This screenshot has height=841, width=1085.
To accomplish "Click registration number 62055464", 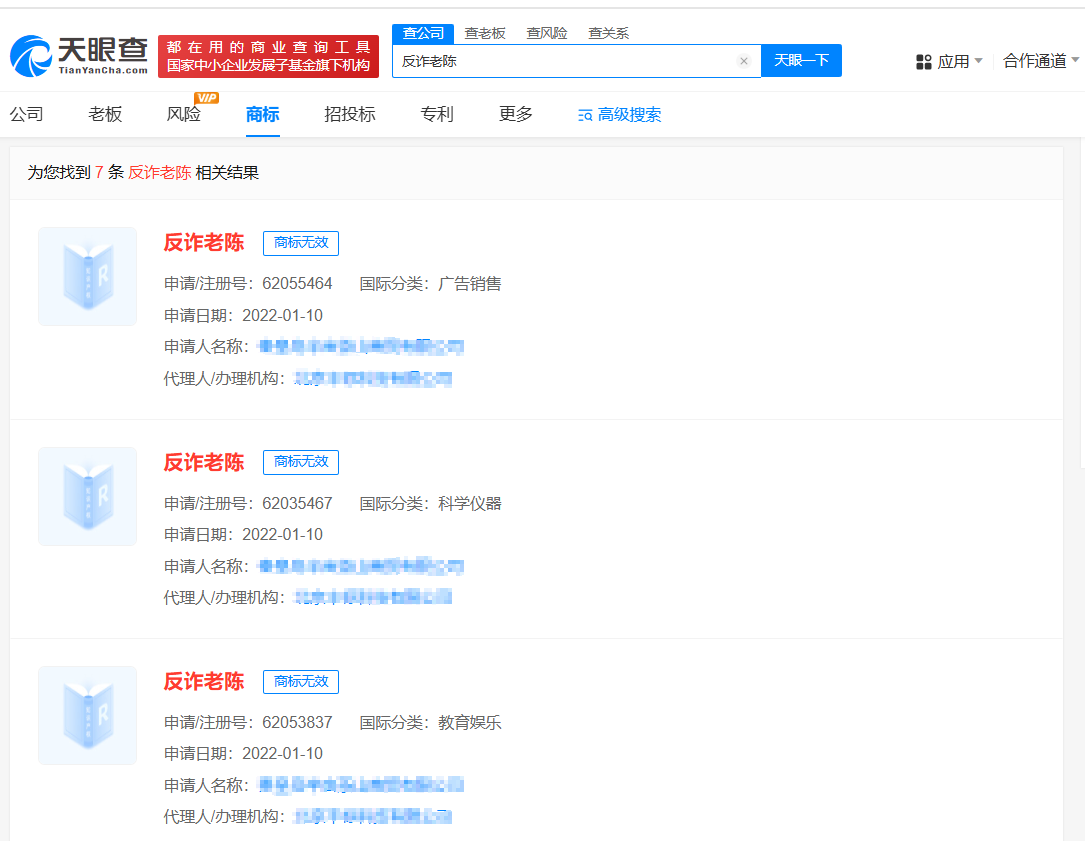I will 297,284.
